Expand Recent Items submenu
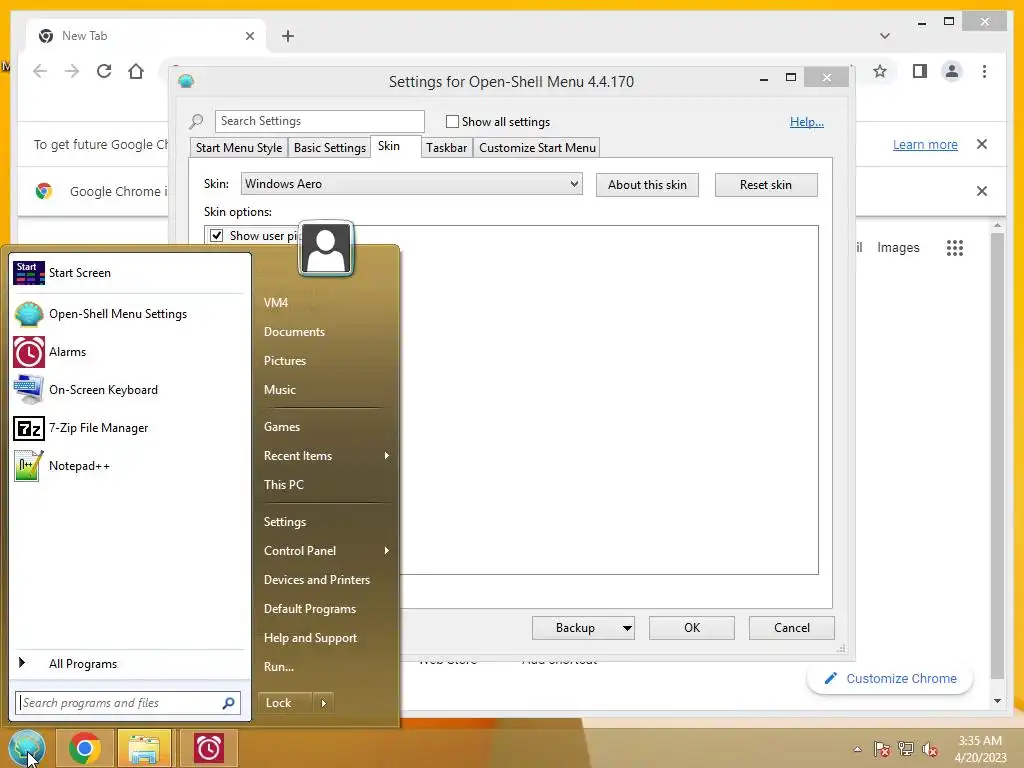 click(387, 456)
